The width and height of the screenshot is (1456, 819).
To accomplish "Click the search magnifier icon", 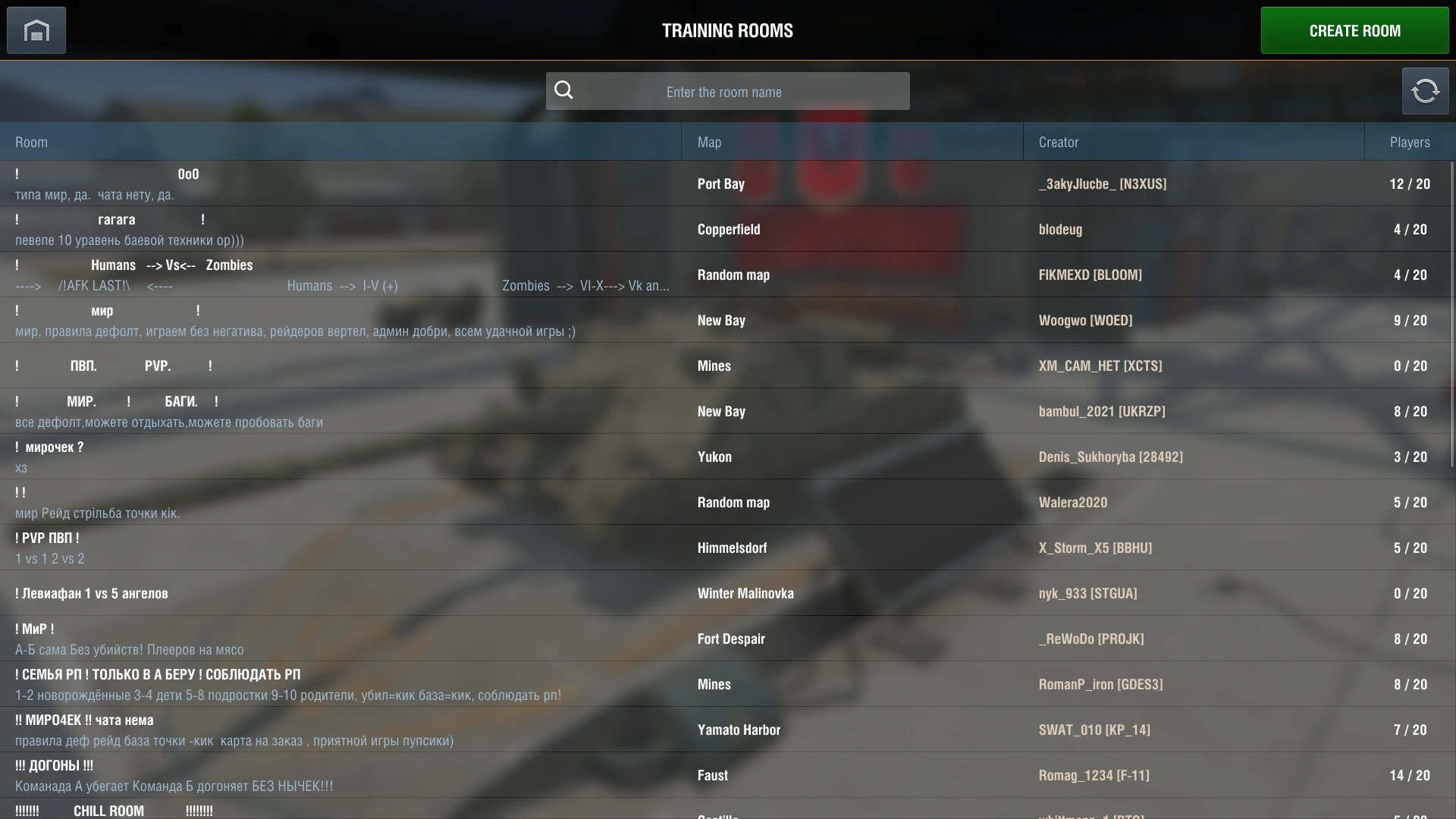I will (x=563, y=90).
